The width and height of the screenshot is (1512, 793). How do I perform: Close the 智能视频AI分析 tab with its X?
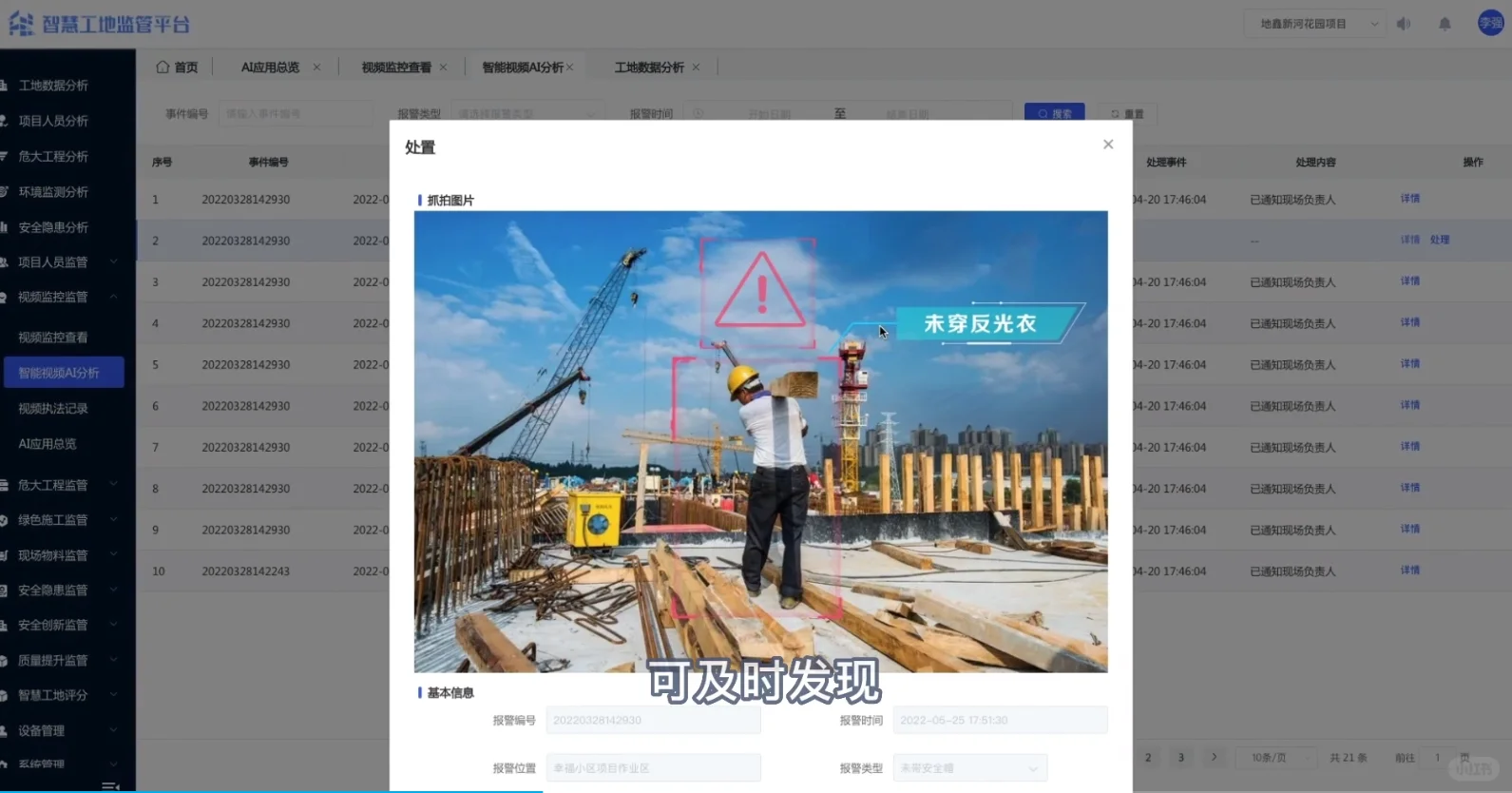point(569,68)
